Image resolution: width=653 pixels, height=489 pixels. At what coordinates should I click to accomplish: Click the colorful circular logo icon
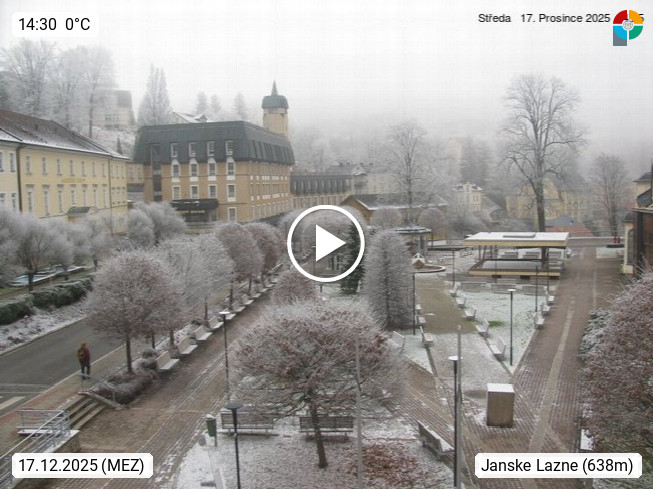[x=628, y=27]
